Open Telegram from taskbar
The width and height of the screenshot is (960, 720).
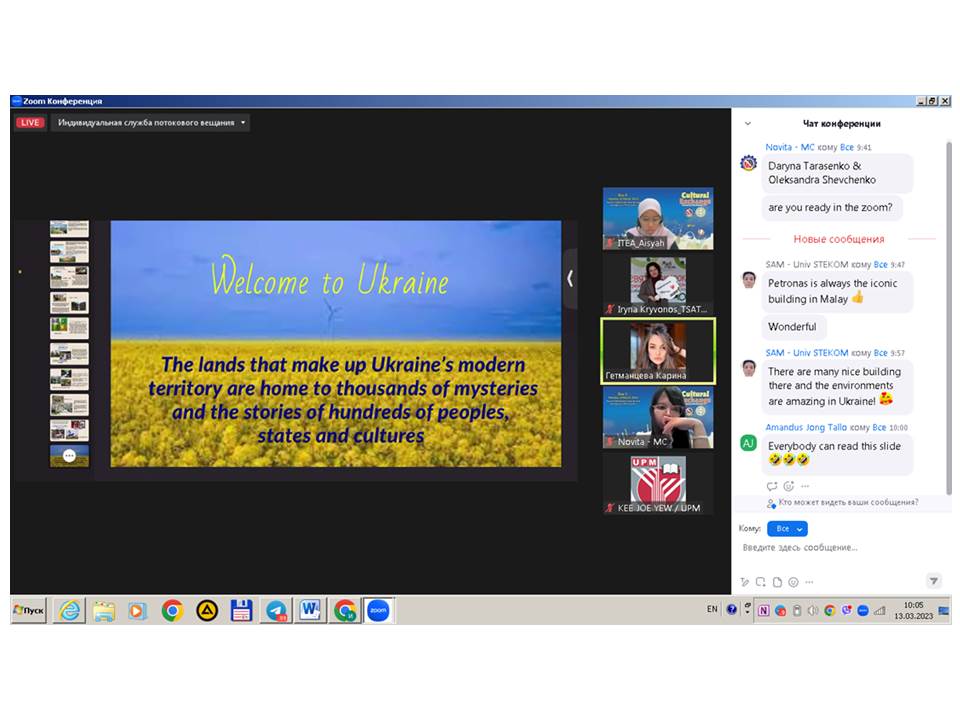276,610
